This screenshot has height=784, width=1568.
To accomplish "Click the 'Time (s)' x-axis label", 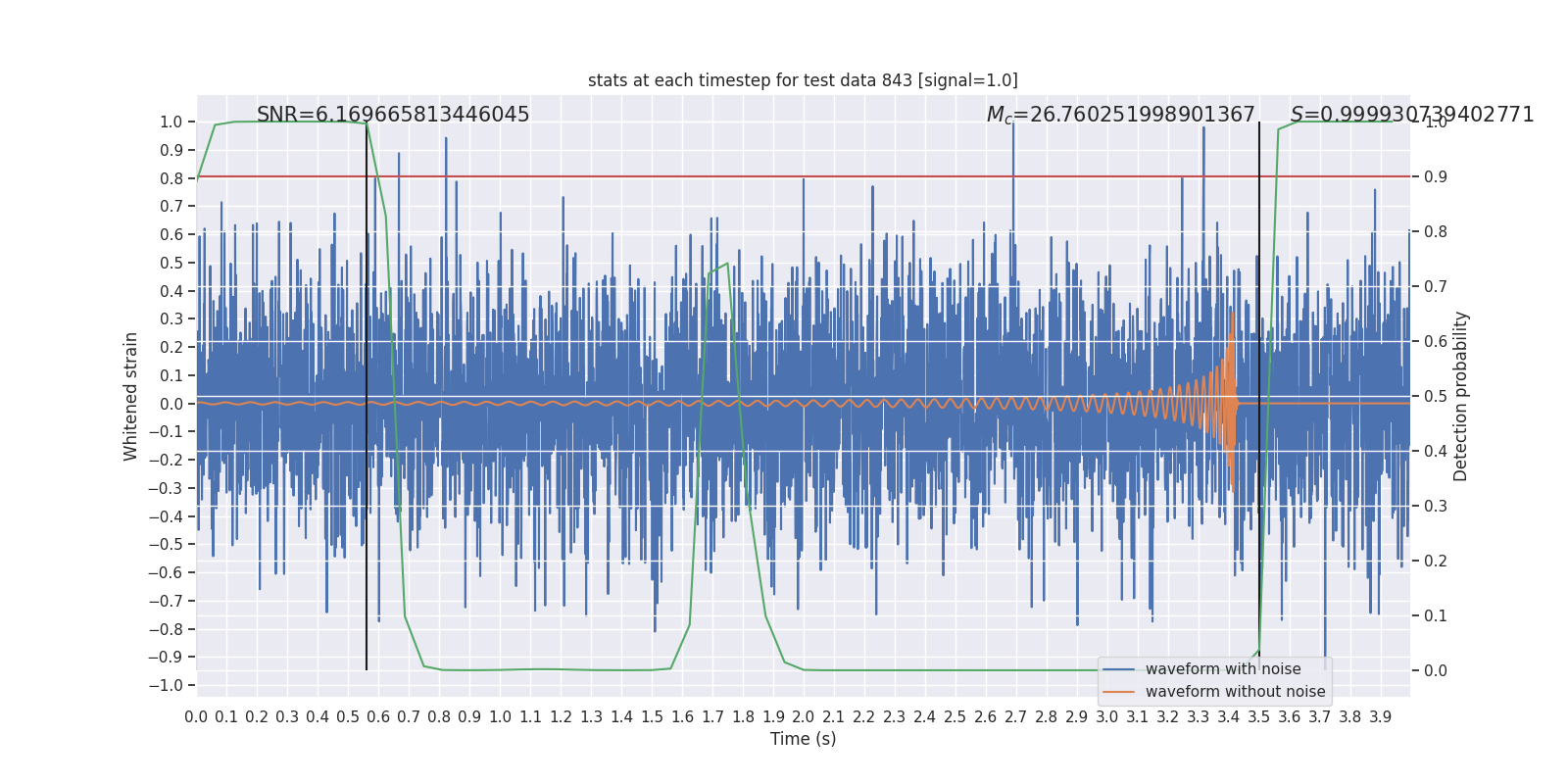I will pos(803,739).
